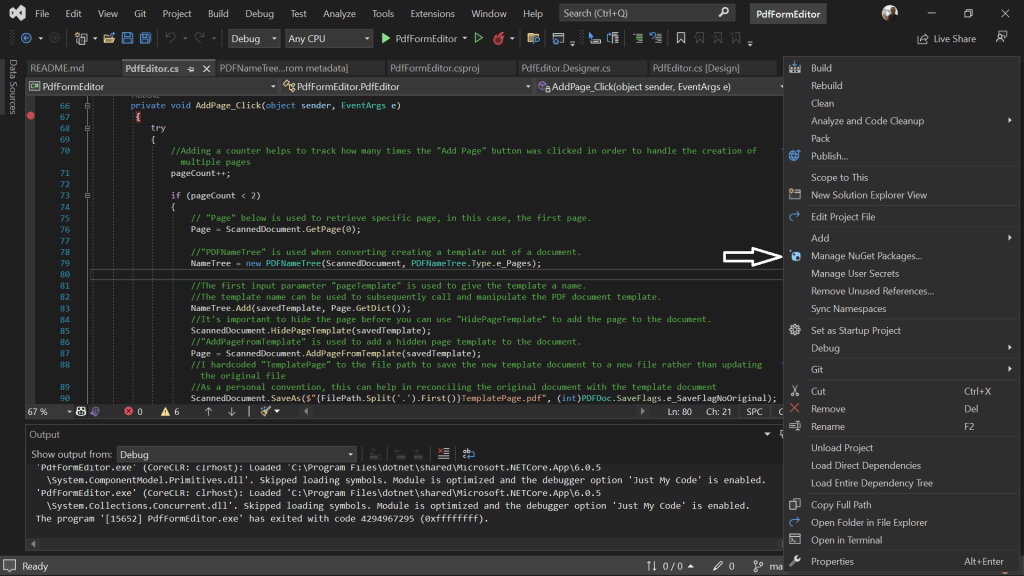Open the AddPage_Click member dropdown
Viewport: 1024px width, 576px height.
(x=659, y=86)
